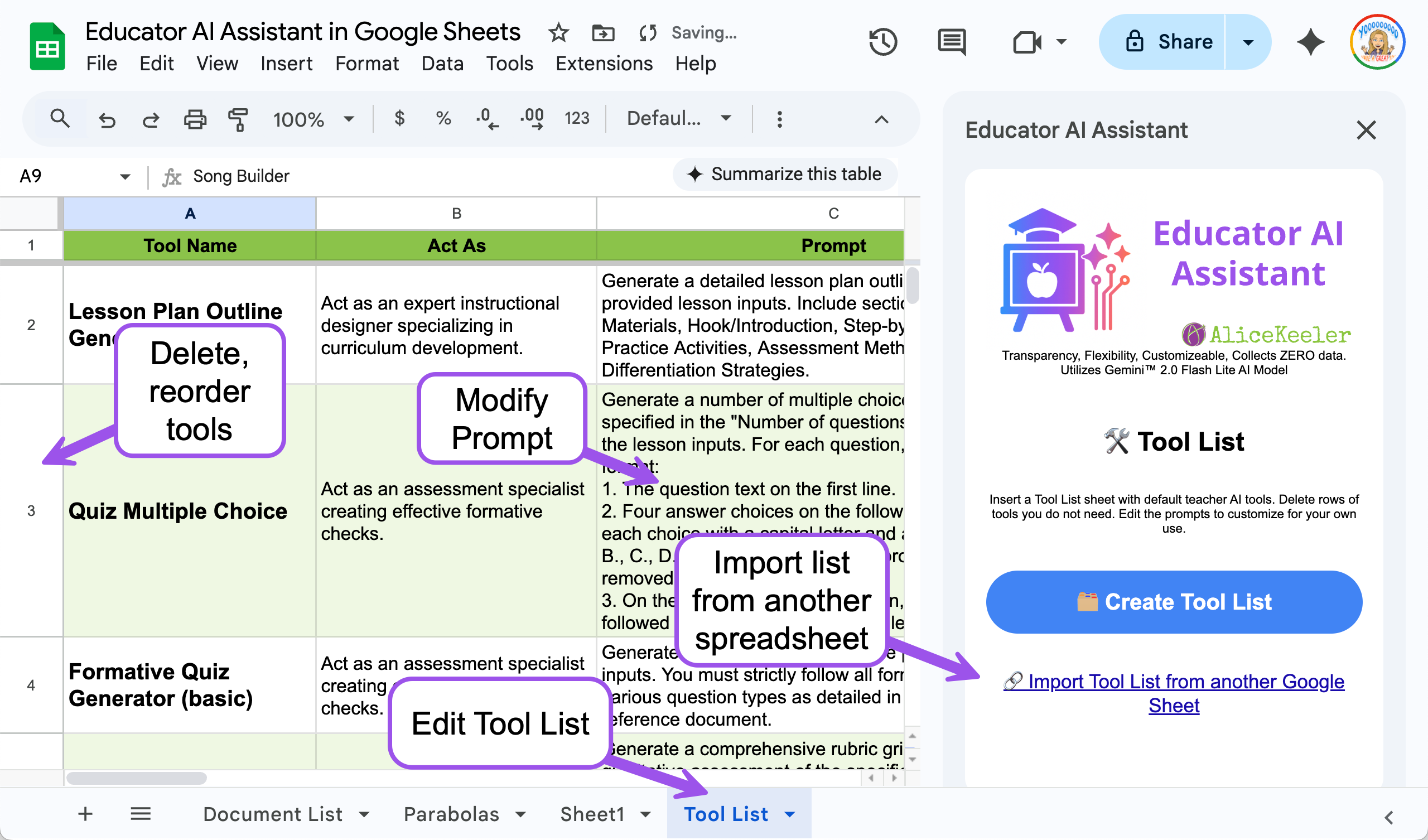The image size is (1428, 840).
Task: Open the 123 number format menu
Action: pos(577,118)
